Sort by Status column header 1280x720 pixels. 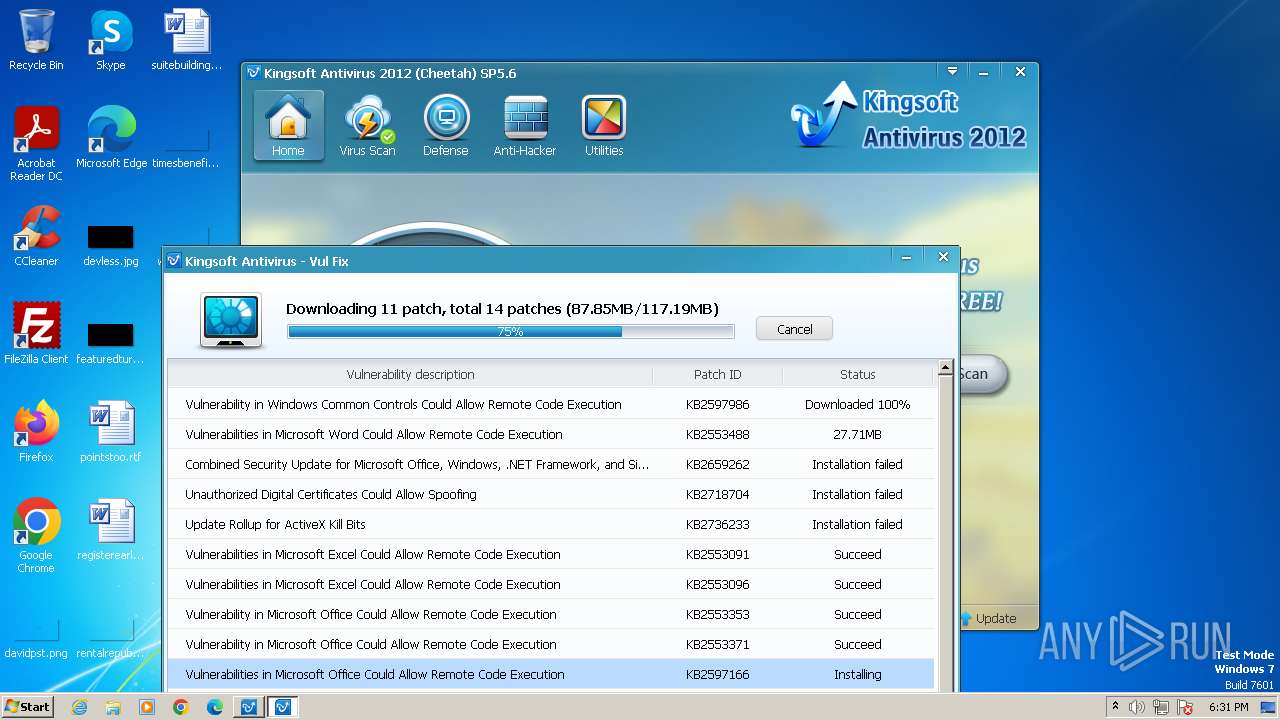pyautogui.click(x=858, y=374)
